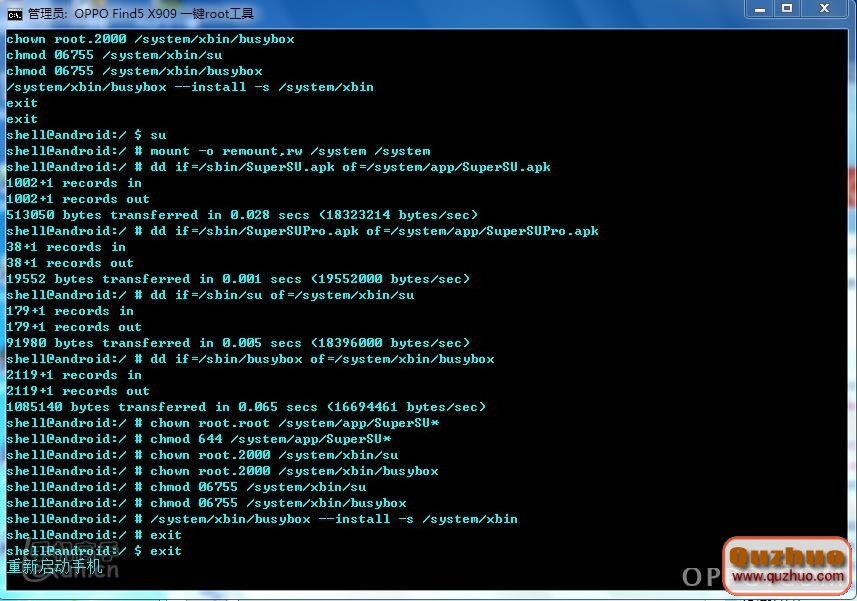Click the 'shell@android:/ # chmod 06755 /system/xbin/busybox' line
This screenshot has width=857, height=601.
click(207, 503)
